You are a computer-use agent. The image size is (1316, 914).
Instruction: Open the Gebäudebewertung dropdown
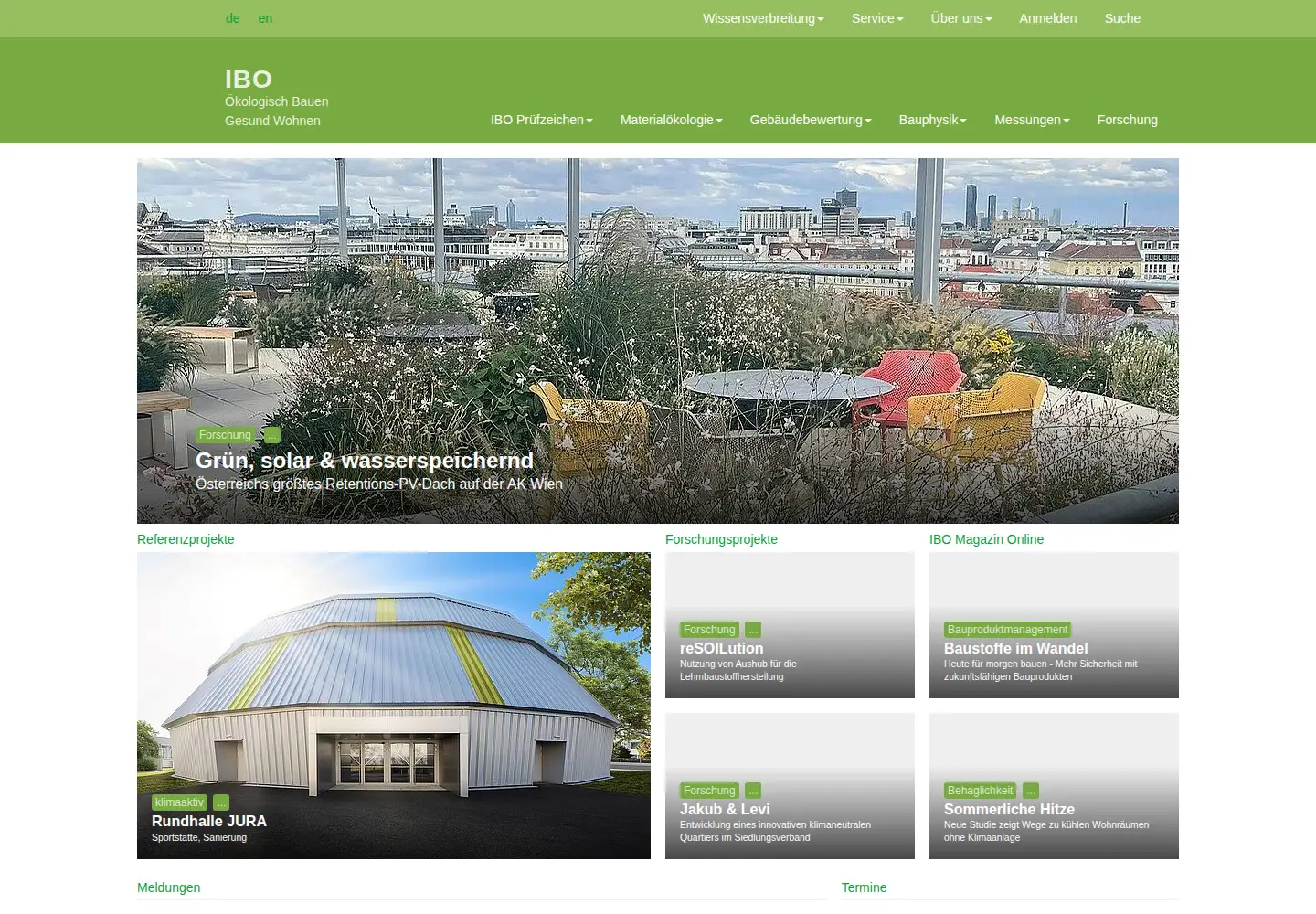pos(811,120)
